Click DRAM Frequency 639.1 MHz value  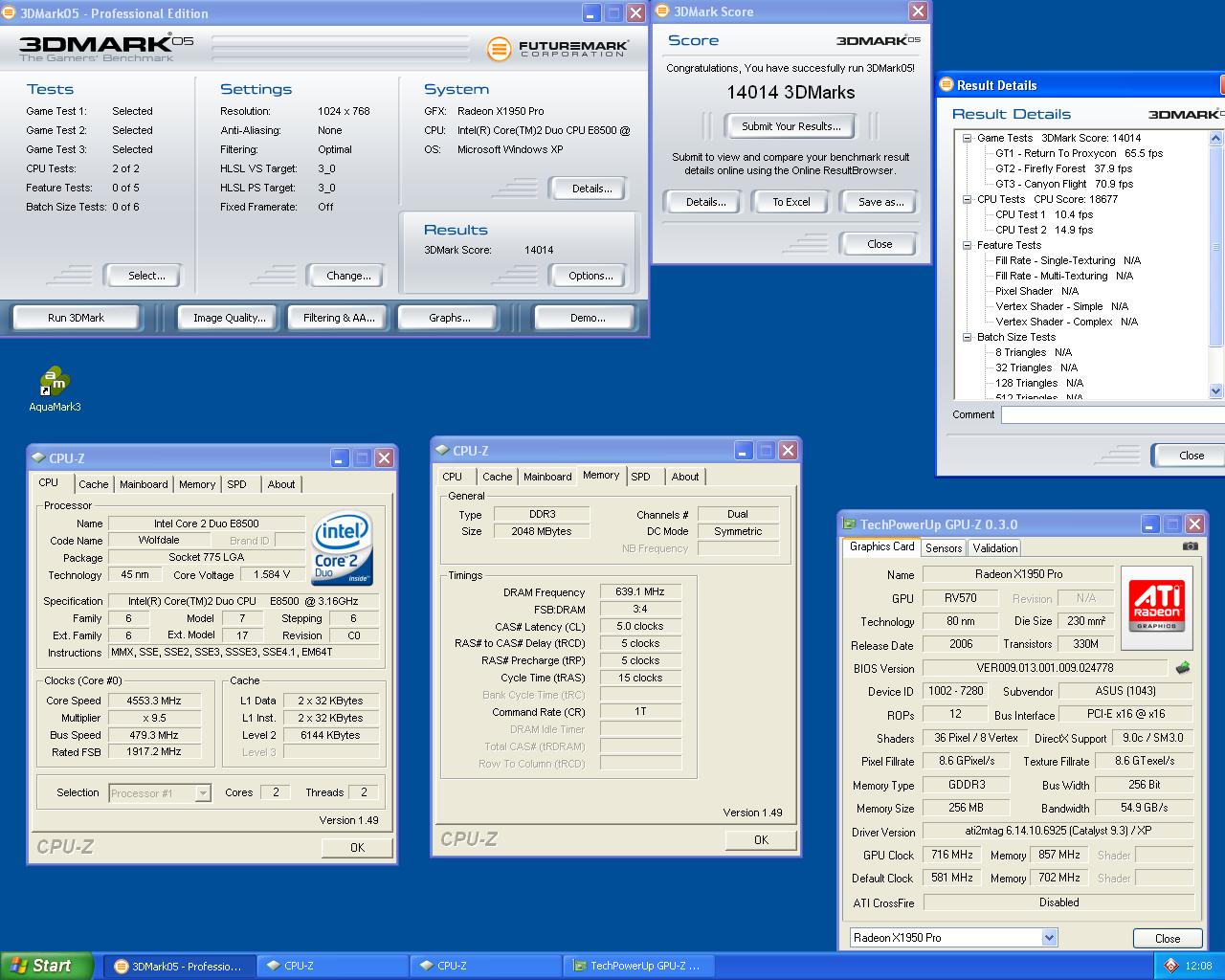pos(640,591)
